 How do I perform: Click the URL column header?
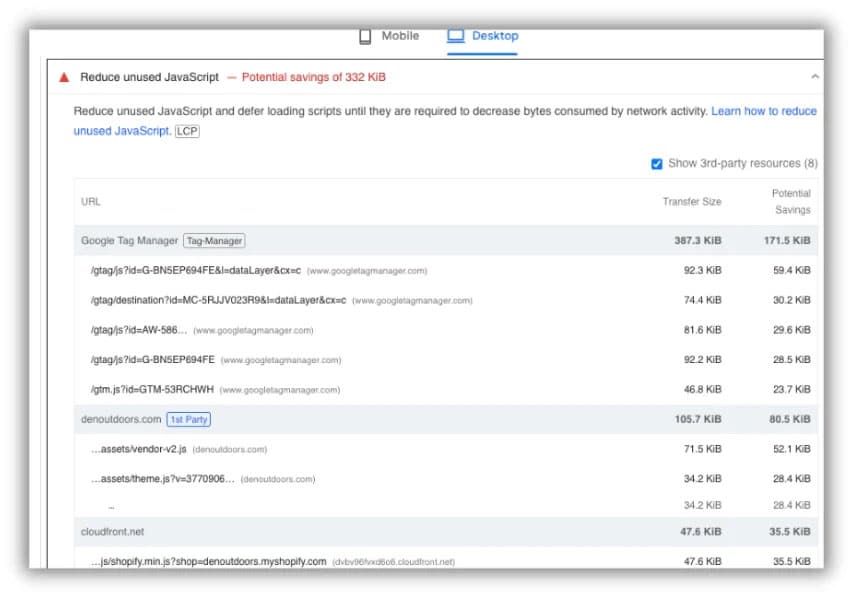click(91, 201)
